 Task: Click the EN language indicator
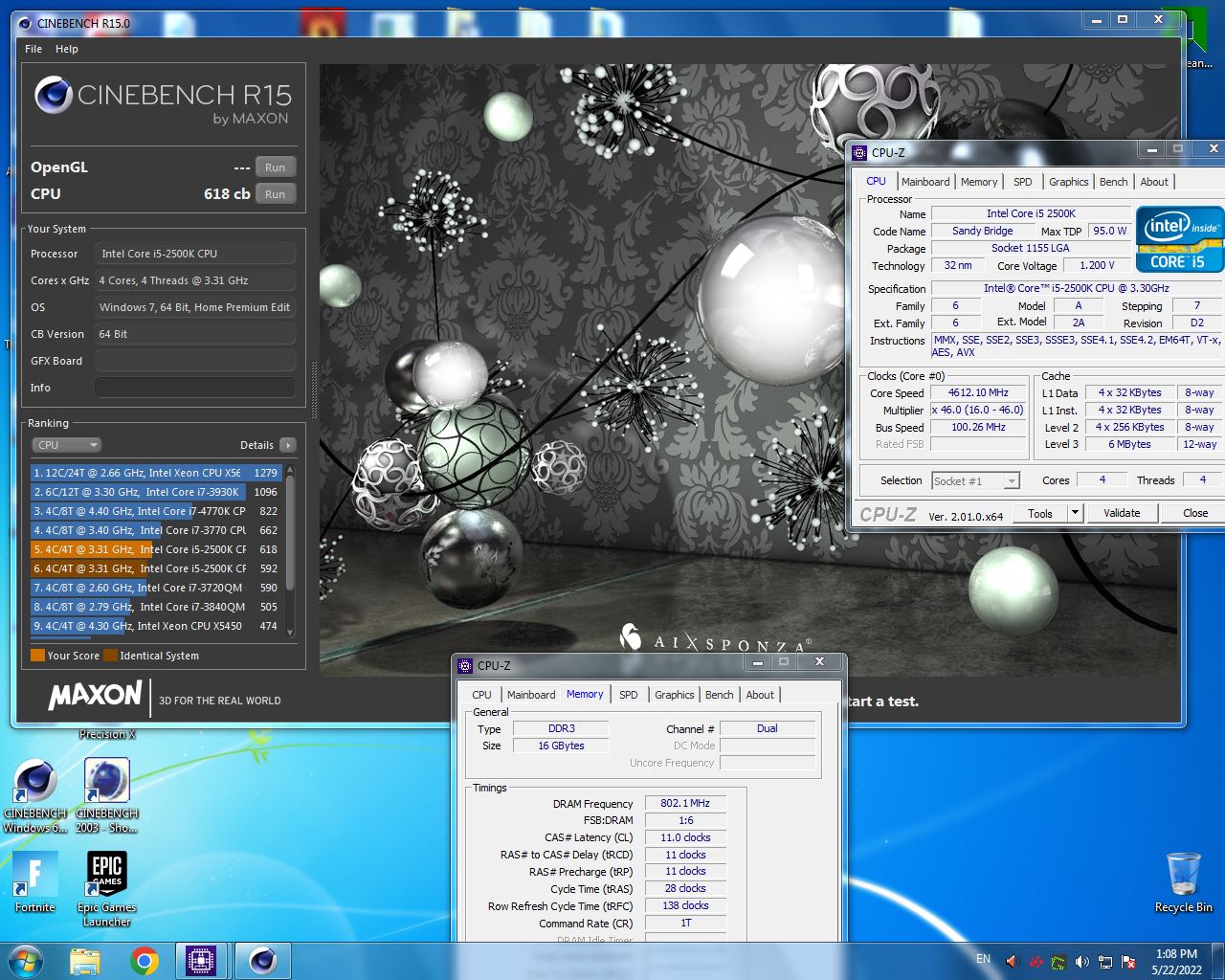point(984,959)
